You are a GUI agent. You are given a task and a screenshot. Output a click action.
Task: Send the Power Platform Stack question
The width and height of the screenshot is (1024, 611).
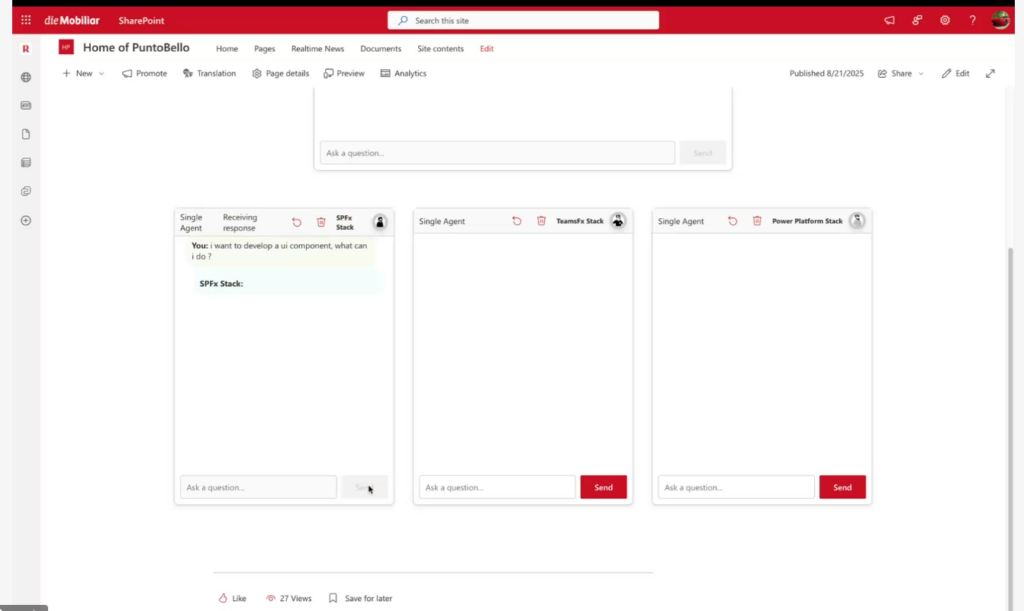click(842, 487)
